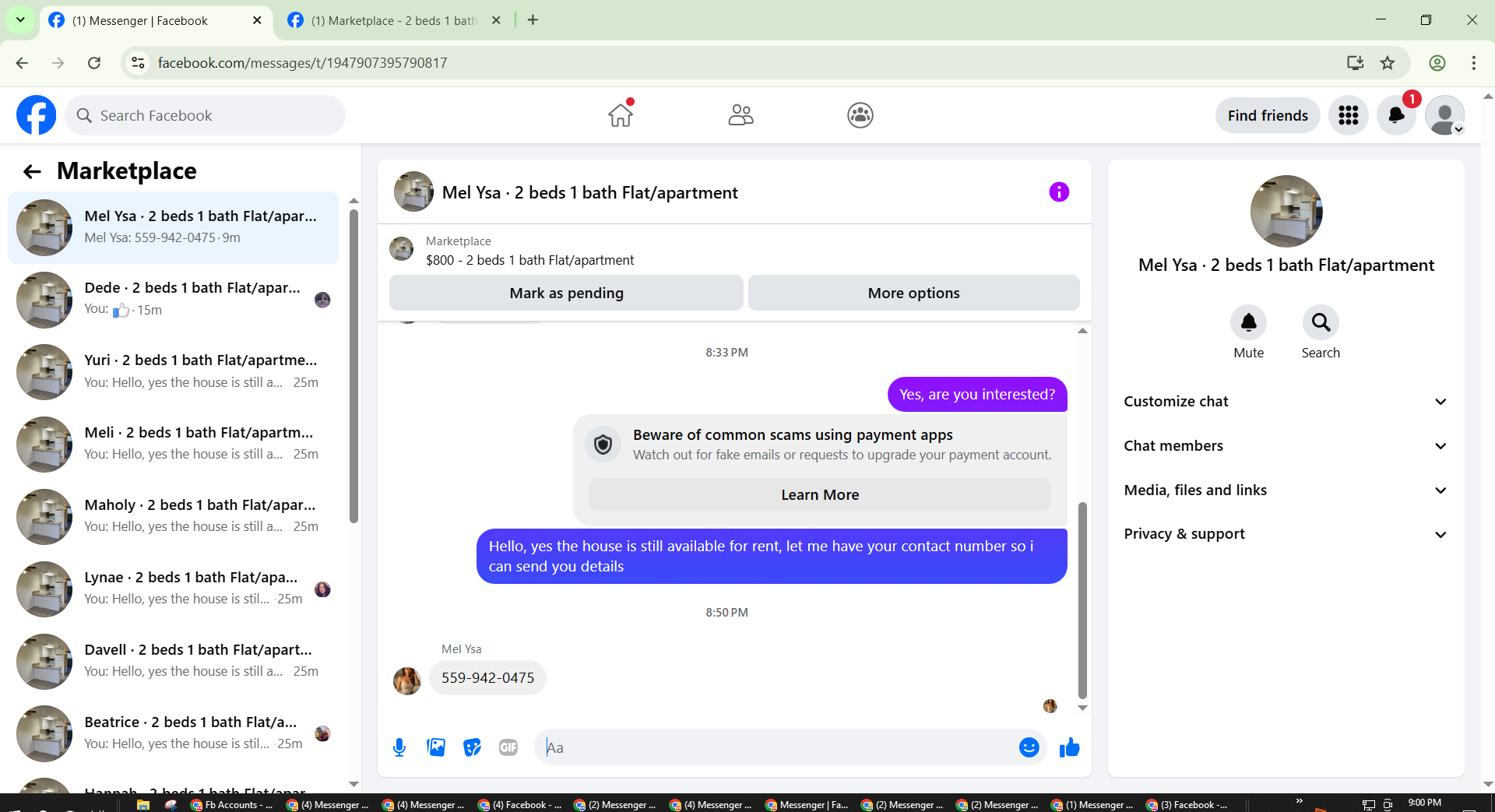The width and height of the screenshot is (1495, 812).
Task: Click the browser back arrow
Action: coord(22,63)
